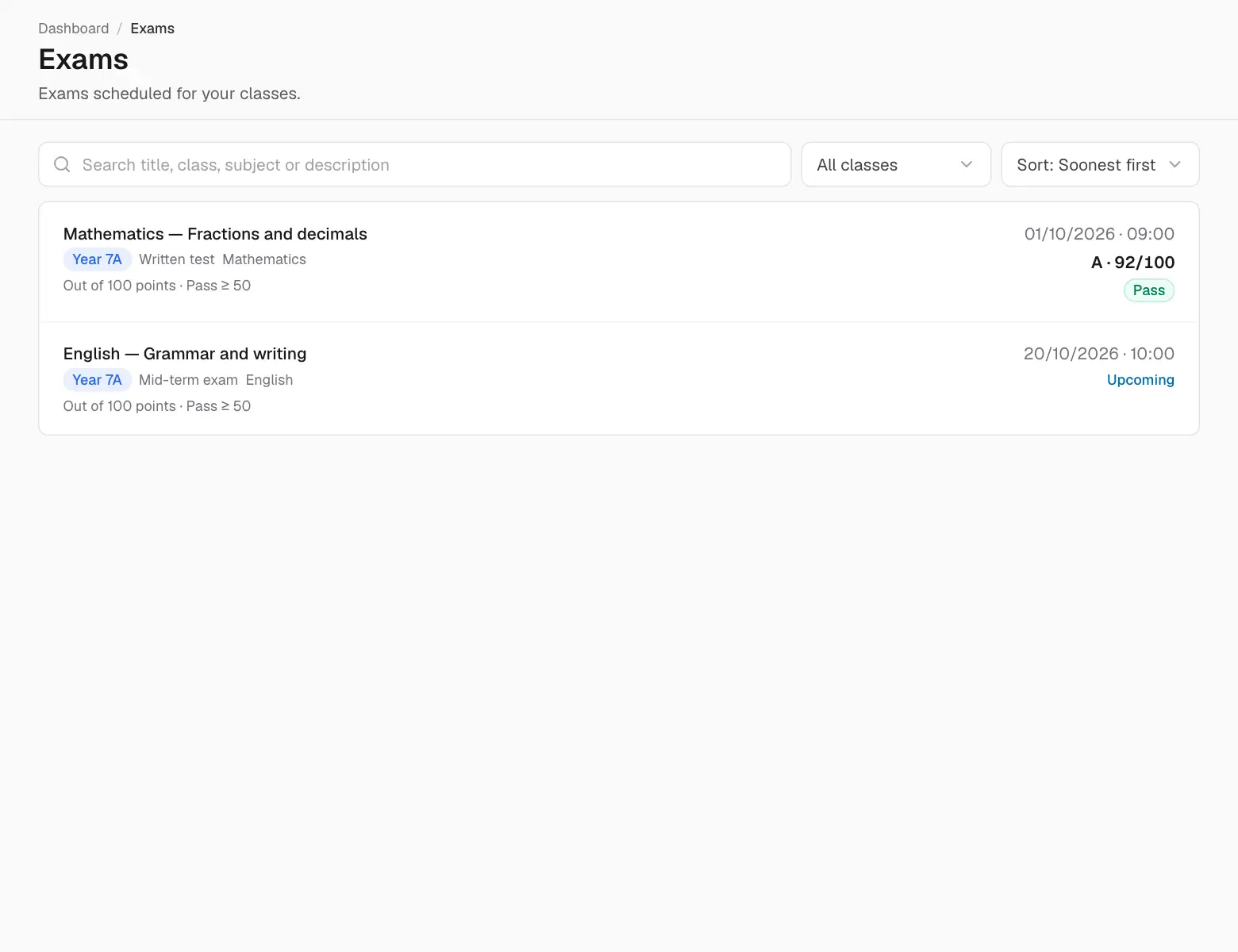Click Year 7A badge on Mathematics exam

(x=97, y=259)
